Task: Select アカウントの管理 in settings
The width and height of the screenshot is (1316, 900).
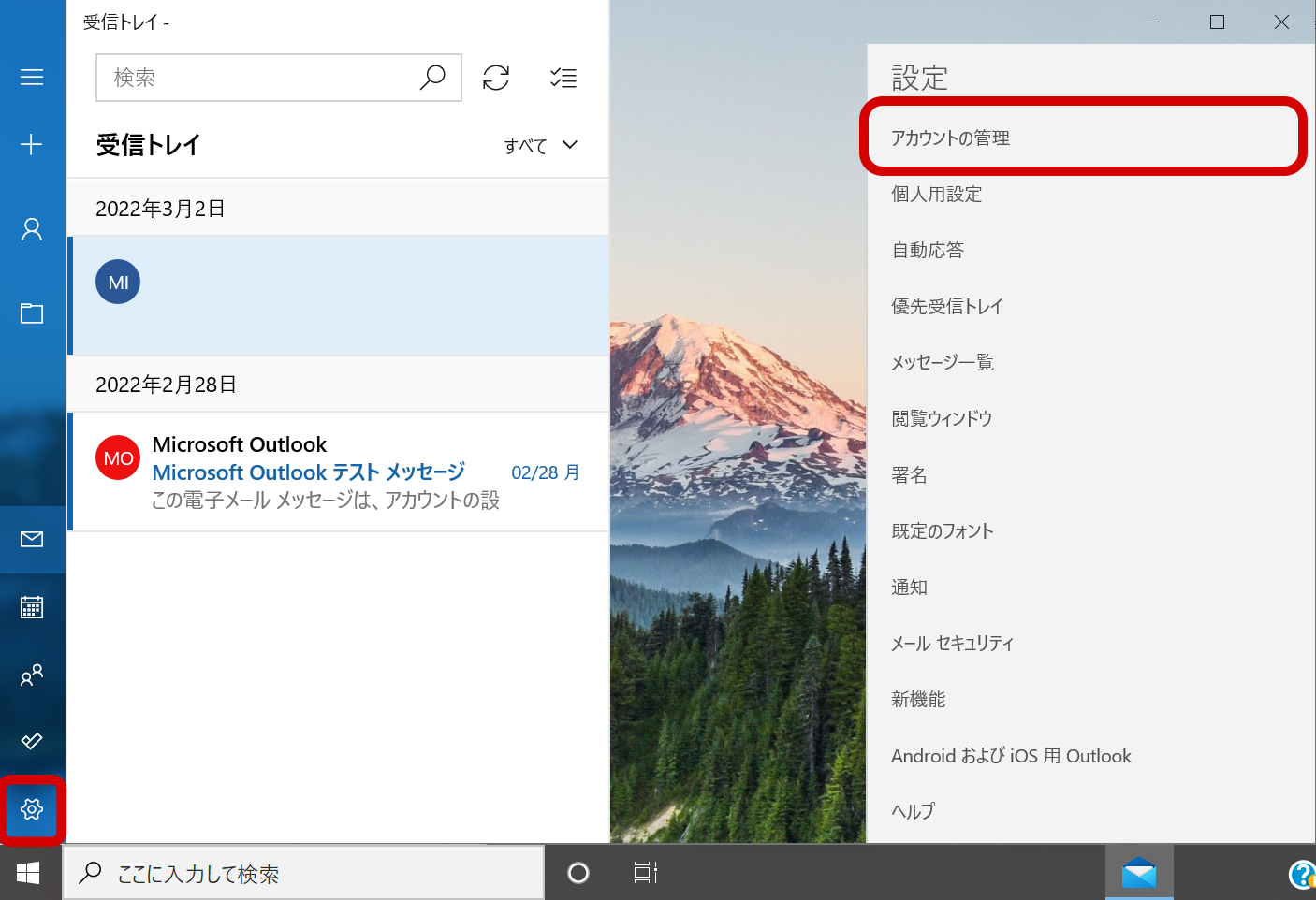Action: pos(950,138)
